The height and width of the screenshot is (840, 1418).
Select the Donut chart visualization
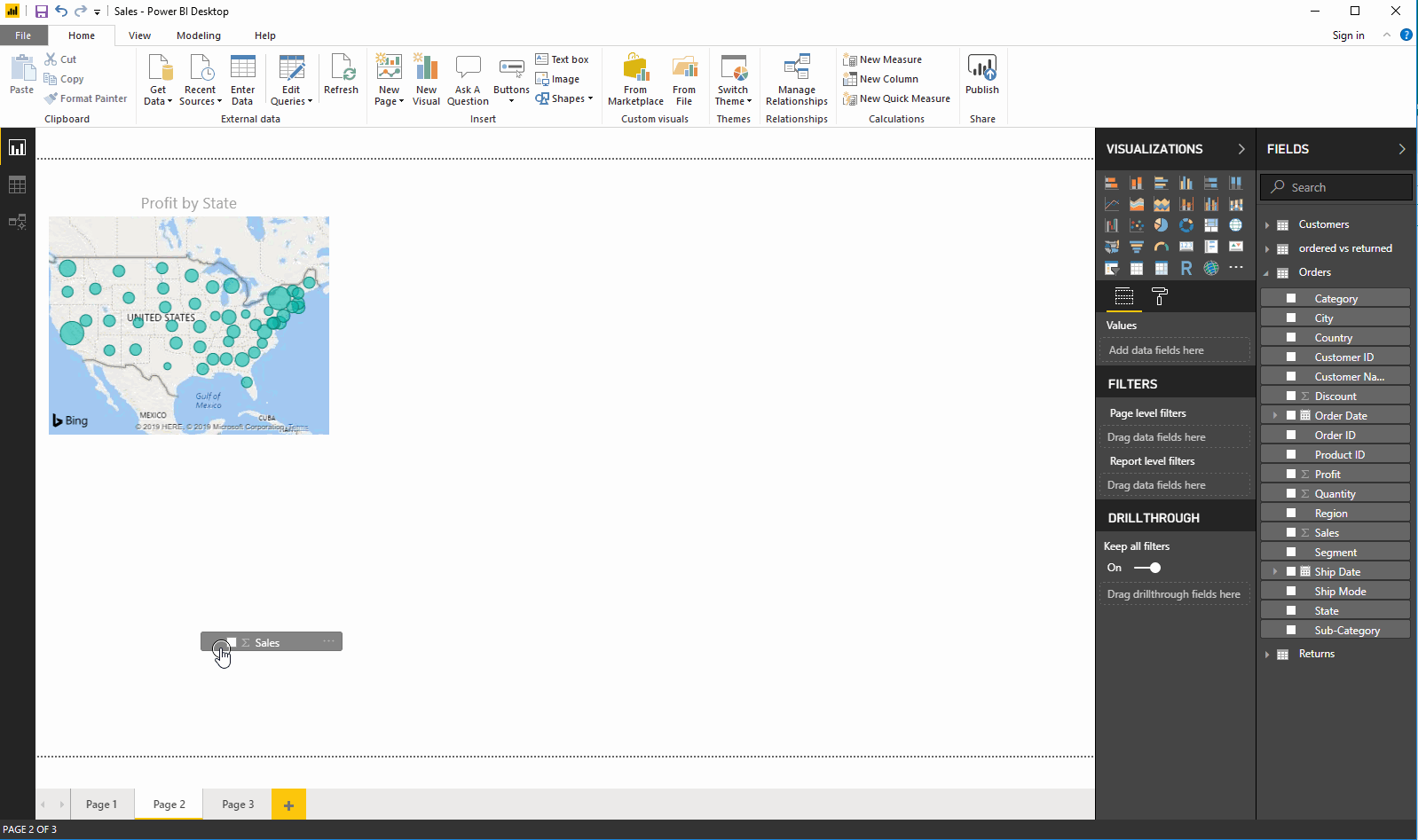click(x=1186, y=225)
